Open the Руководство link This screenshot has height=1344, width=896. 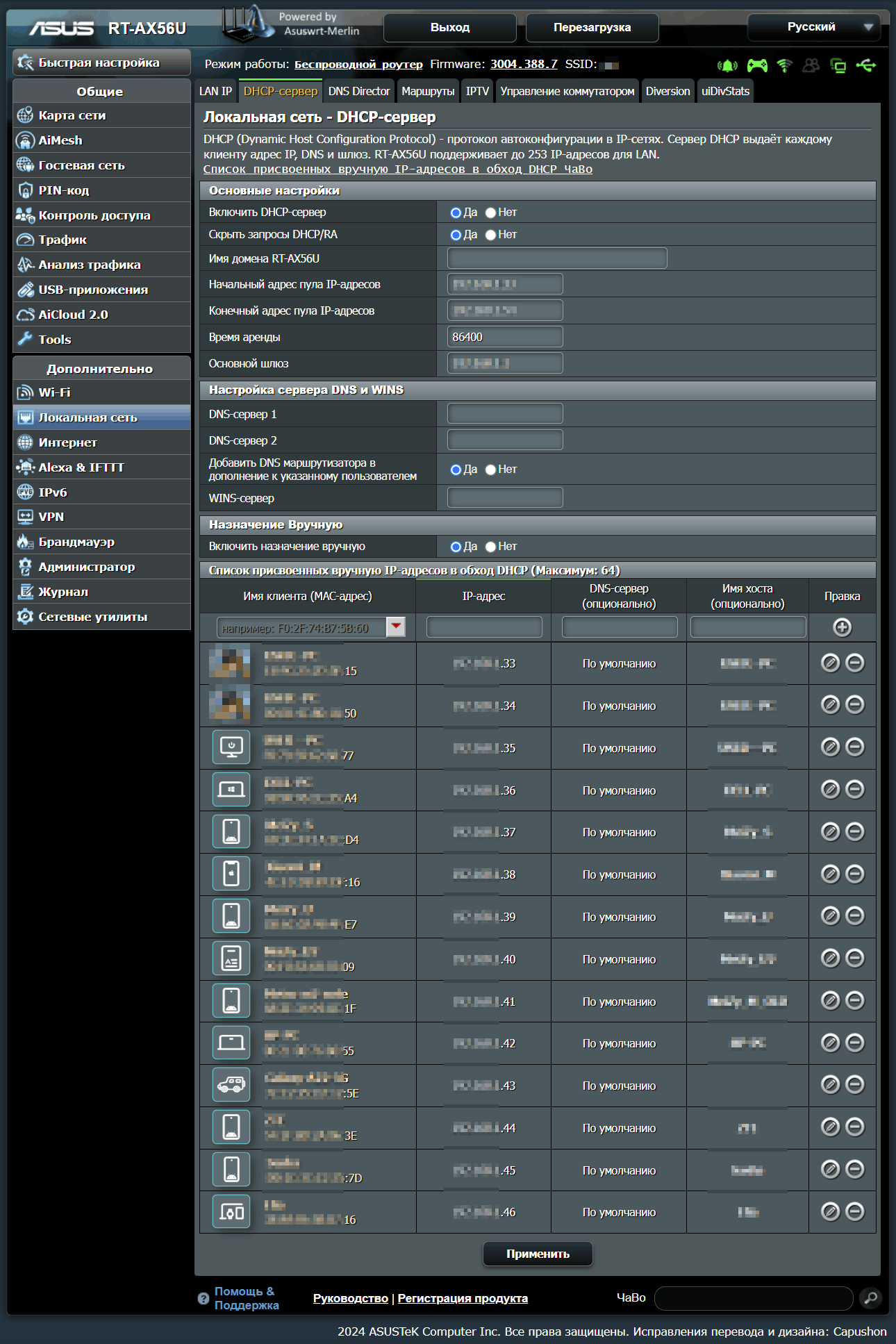351,1298
